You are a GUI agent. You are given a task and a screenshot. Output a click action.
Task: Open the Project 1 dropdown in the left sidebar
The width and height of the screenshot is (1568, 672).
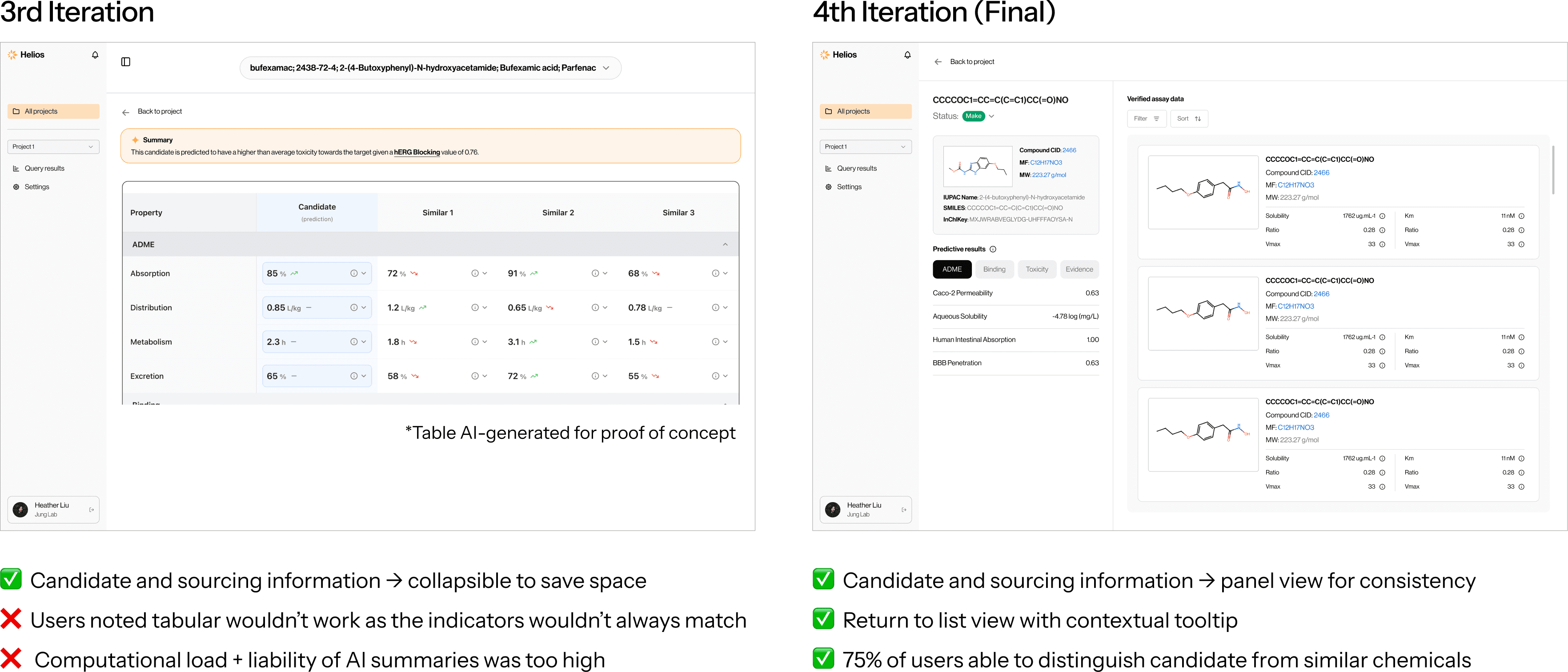click(53, 147)
